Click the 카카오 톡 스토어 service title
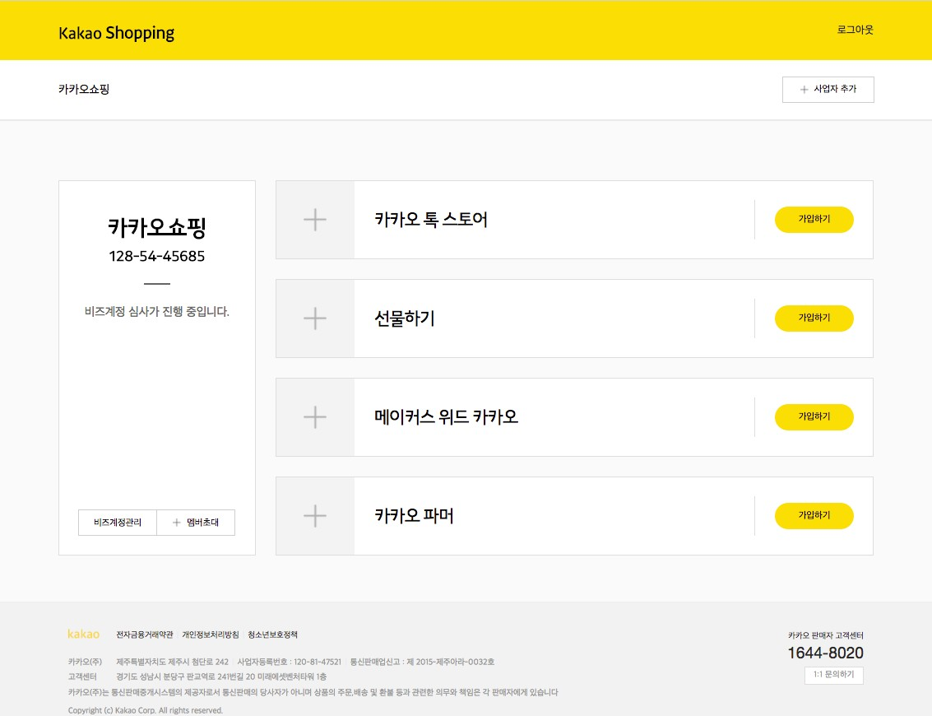The height and width of the screenshot is (716, 932). (431, 219)
